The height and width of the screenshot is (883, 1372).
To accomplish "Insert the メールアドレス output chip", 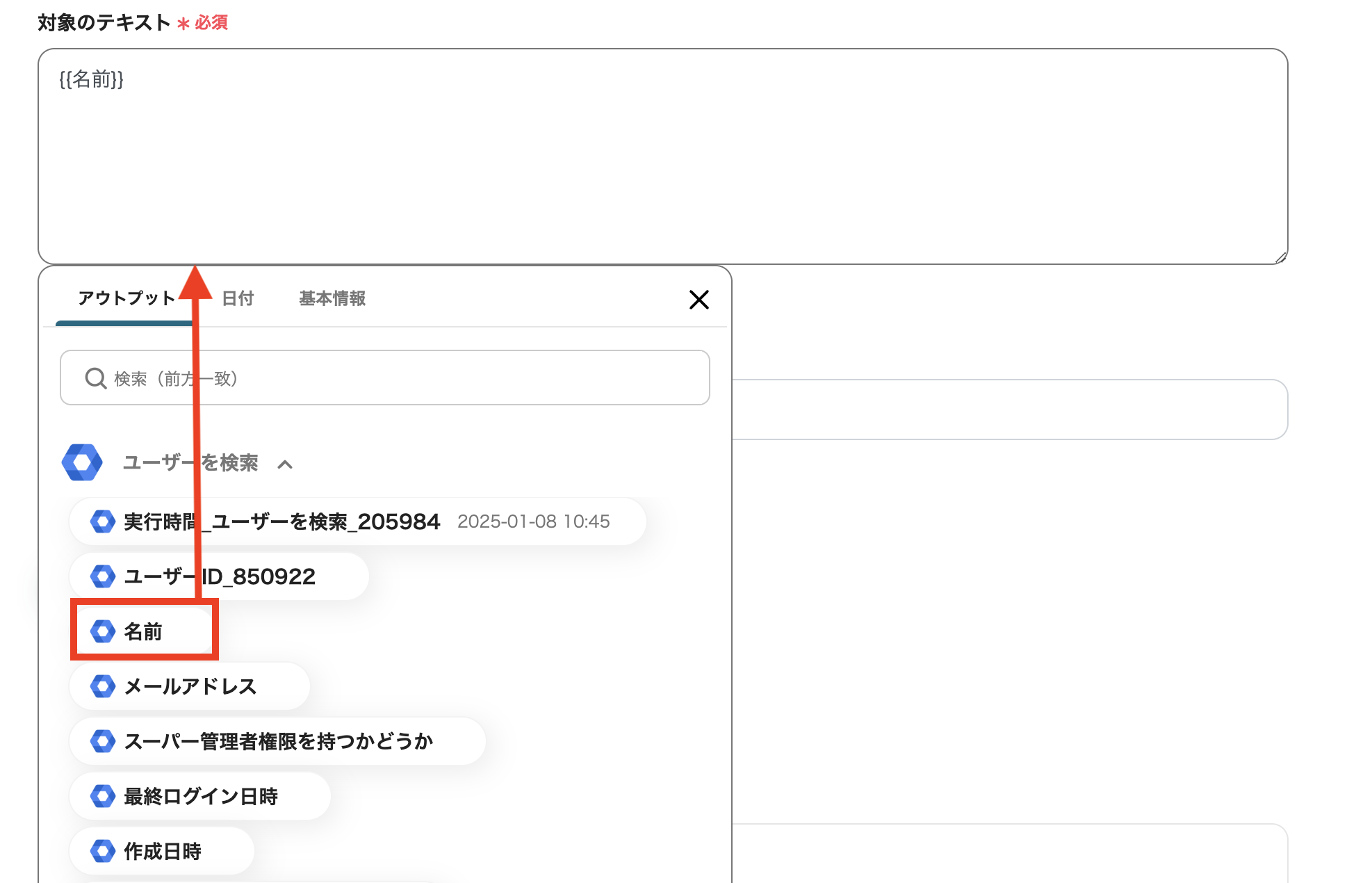I will tap(190, 686).
